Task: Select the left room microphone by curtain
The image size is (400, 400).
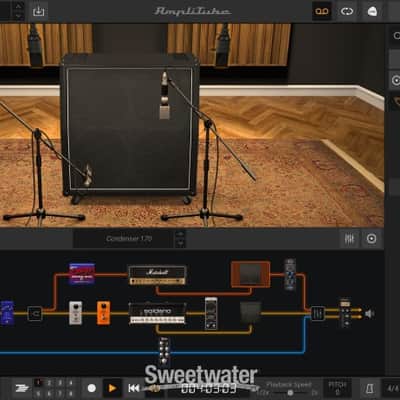Action: tap(35, 45)
